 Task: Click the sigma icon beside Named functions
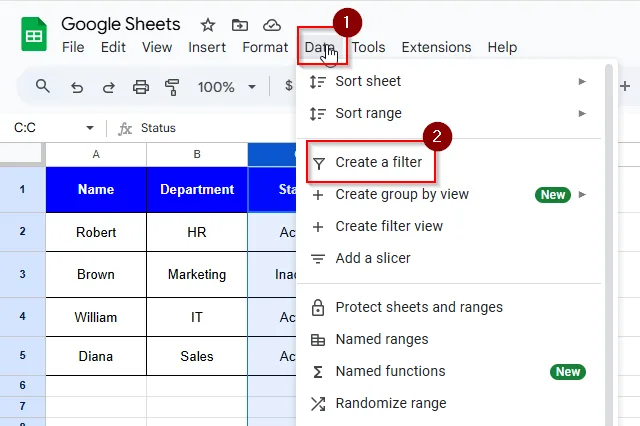pyautogui.click(x=318, y=372)
